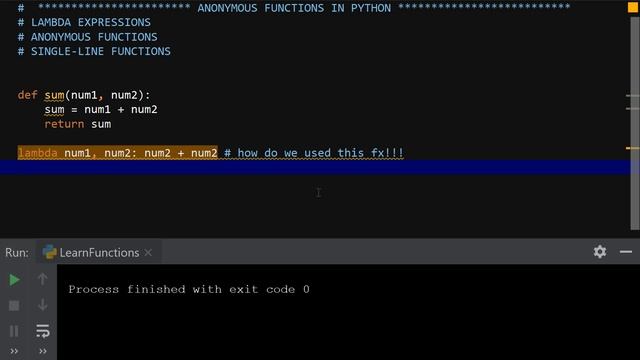Click 'ANONYMOUS FUNCTIONS IN PYTHON' header comment

pyautogui.click(x=294, y=8)
